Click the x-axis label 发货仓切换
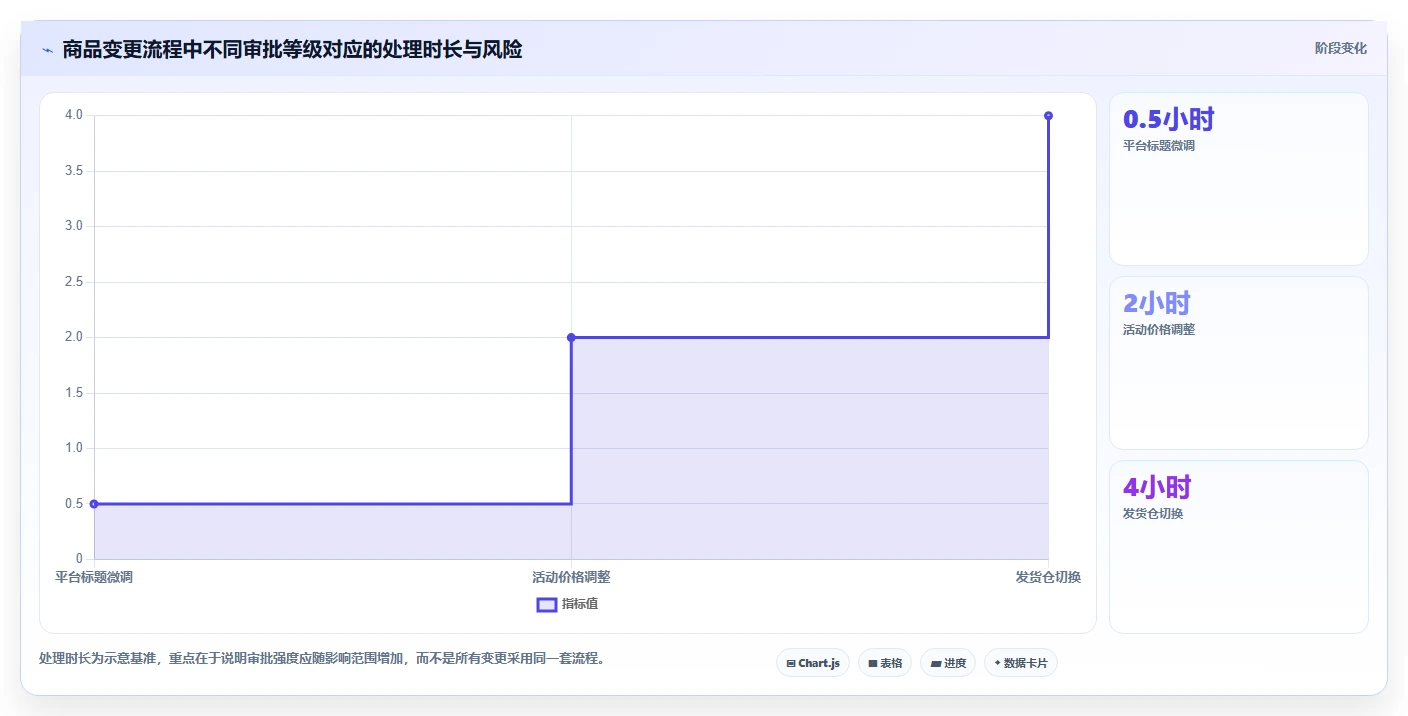Image resolution: width=1408 pixels, height=716 pixels. (x=1048, y=577)
